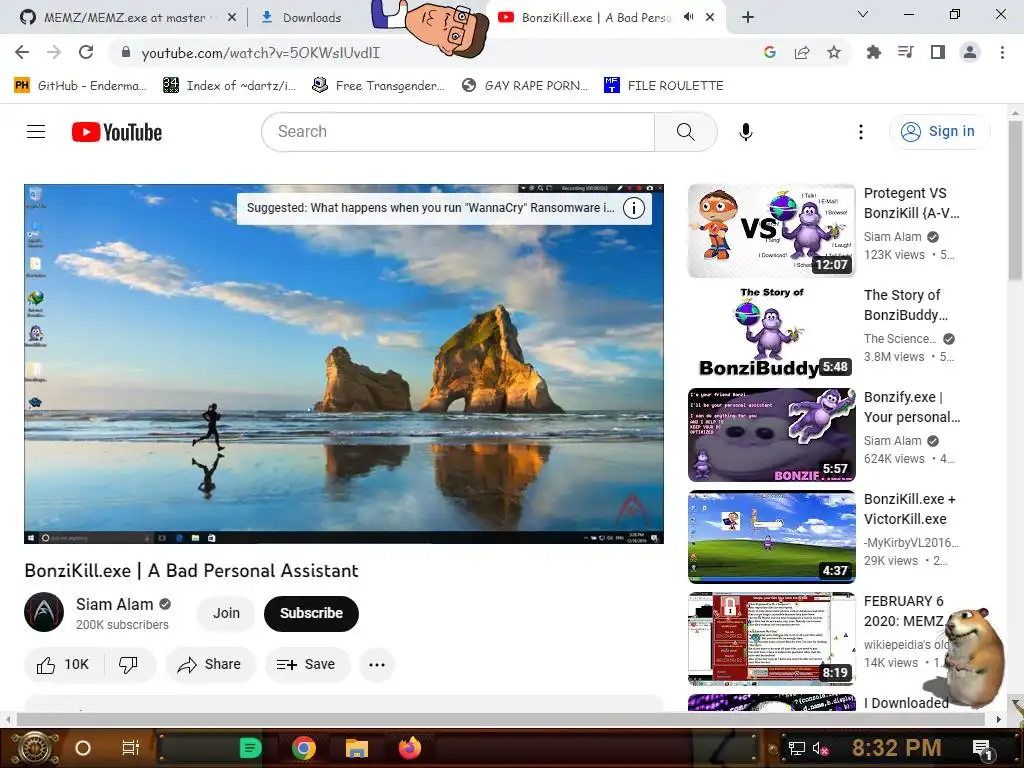Open the Siam Alam channel name
The width and height of the screenshot is (1024, 768).
[x=114, y=604]
